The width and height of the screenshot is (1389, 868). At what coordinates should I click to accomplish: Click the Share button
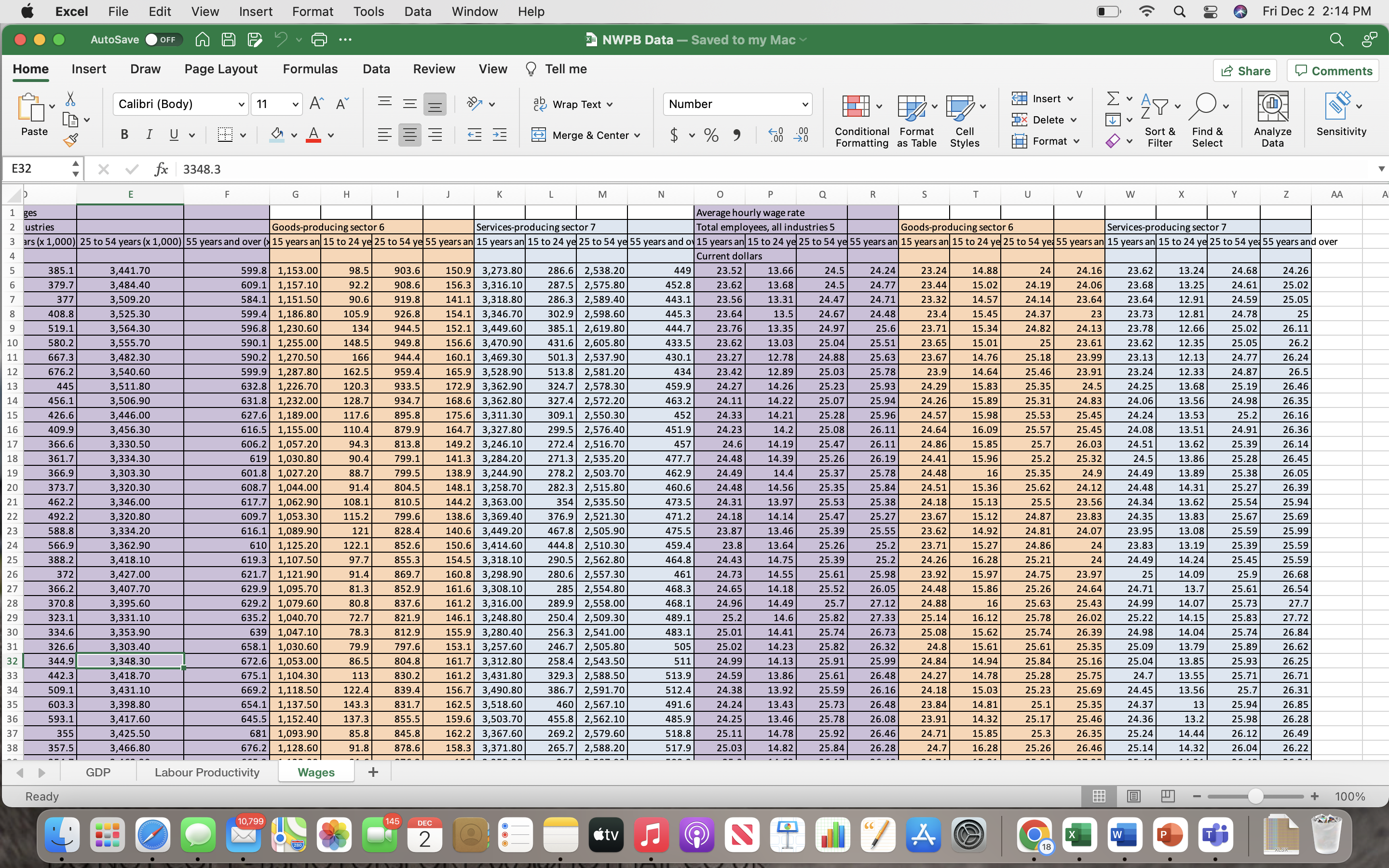[x=1245, y=70]
